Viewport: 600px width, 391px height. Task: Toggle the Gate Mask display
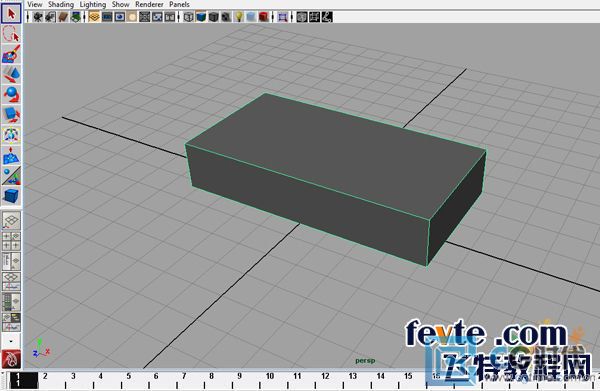click(132, 17)
